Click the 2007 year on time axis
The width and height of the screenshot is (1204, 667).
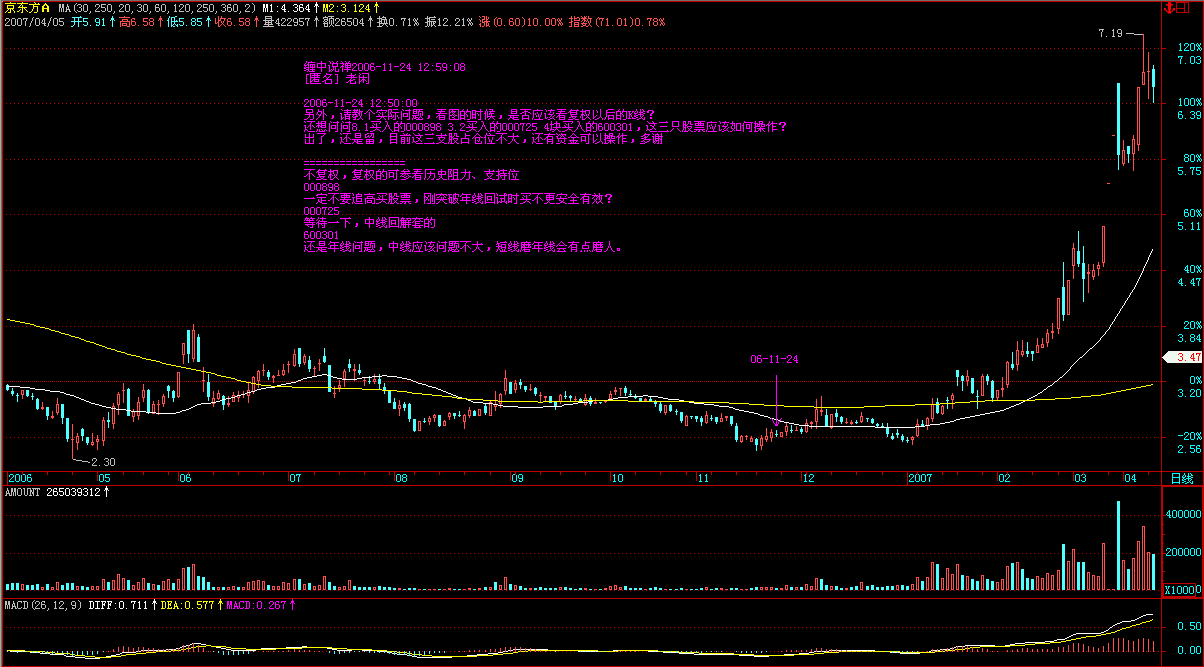[920, 479]
